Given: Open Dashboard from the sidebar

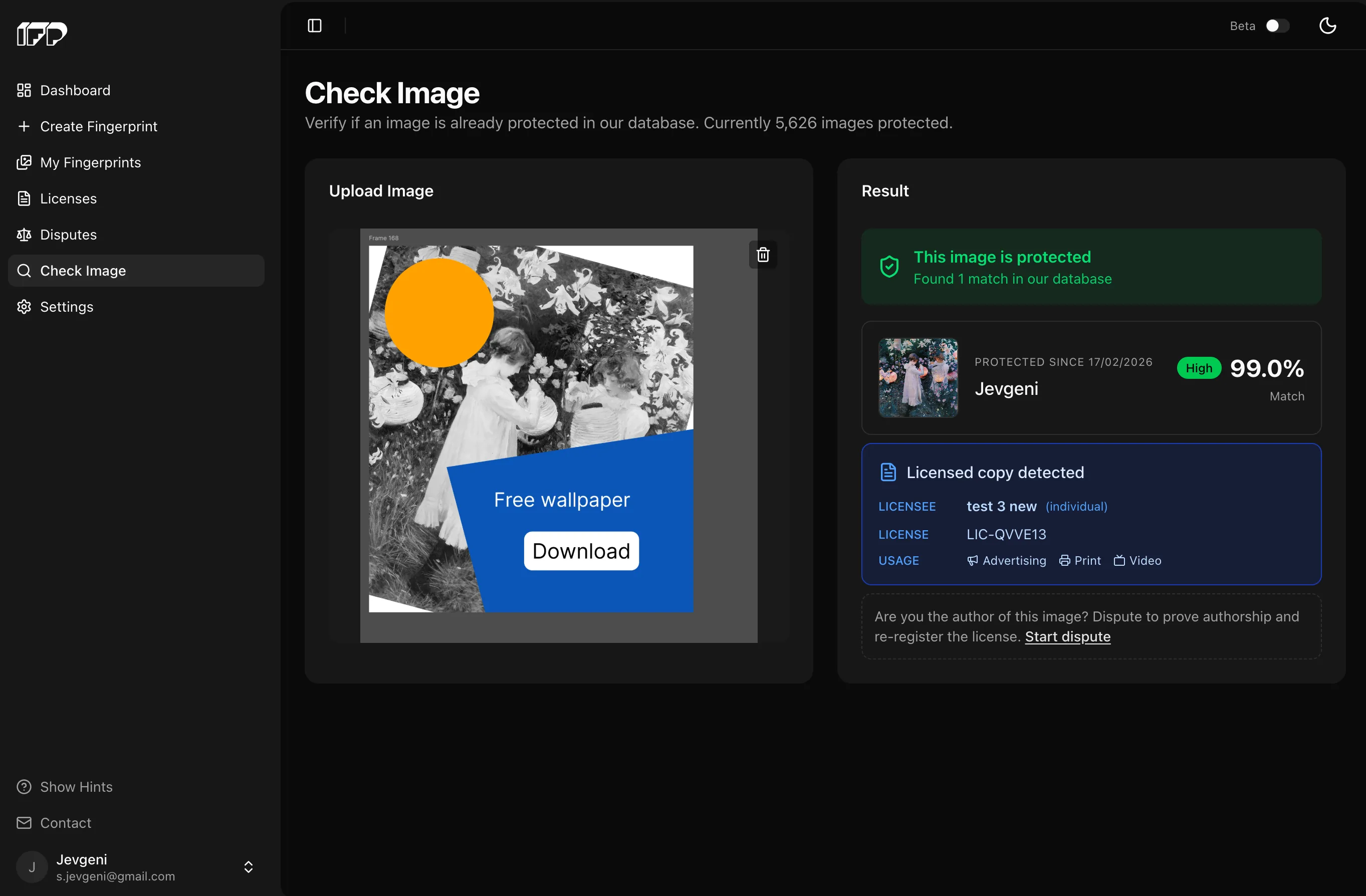Looking at the screenshot, I should click(x=136, y=90).
